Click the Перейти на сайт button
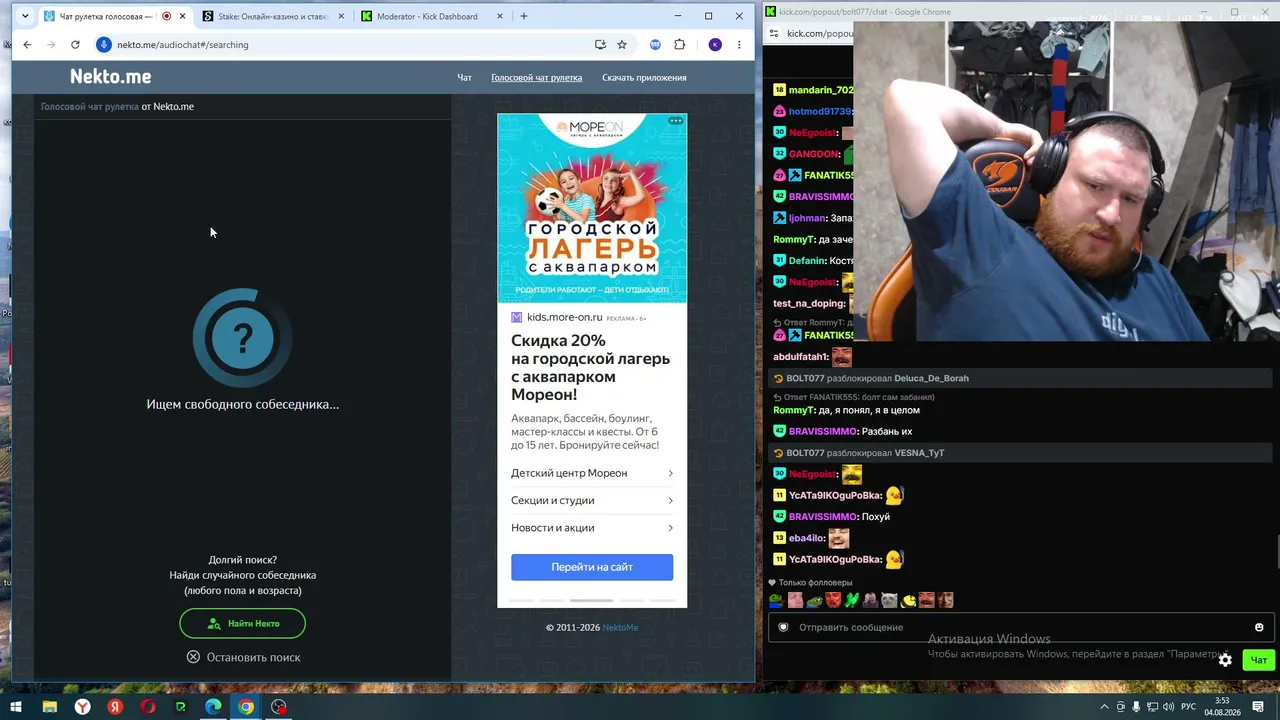This screenshot has width=1280, height=720. (x=592, y=567)
